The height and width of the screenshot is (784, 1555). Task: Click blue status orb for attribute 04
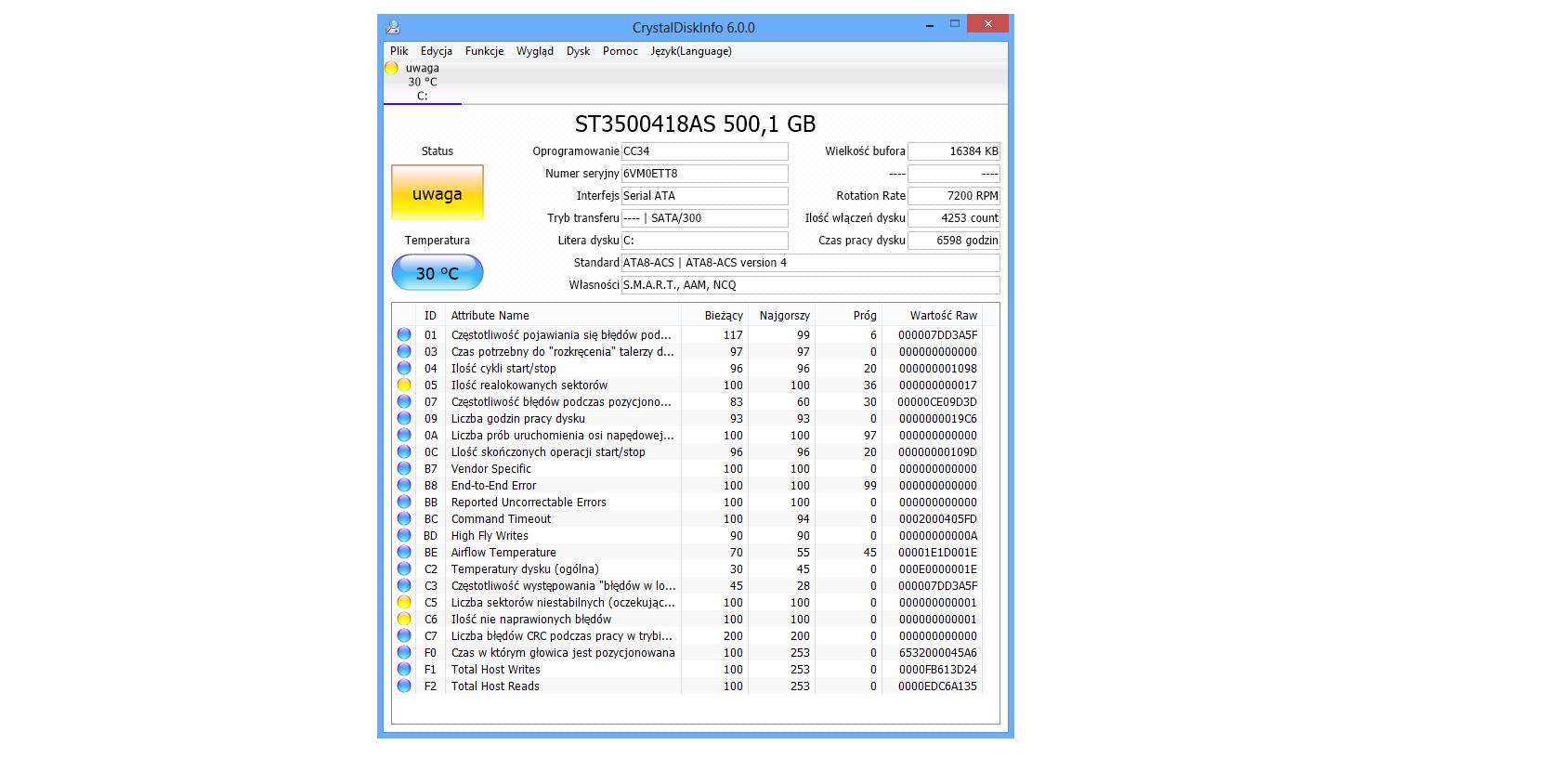(404, 368)
